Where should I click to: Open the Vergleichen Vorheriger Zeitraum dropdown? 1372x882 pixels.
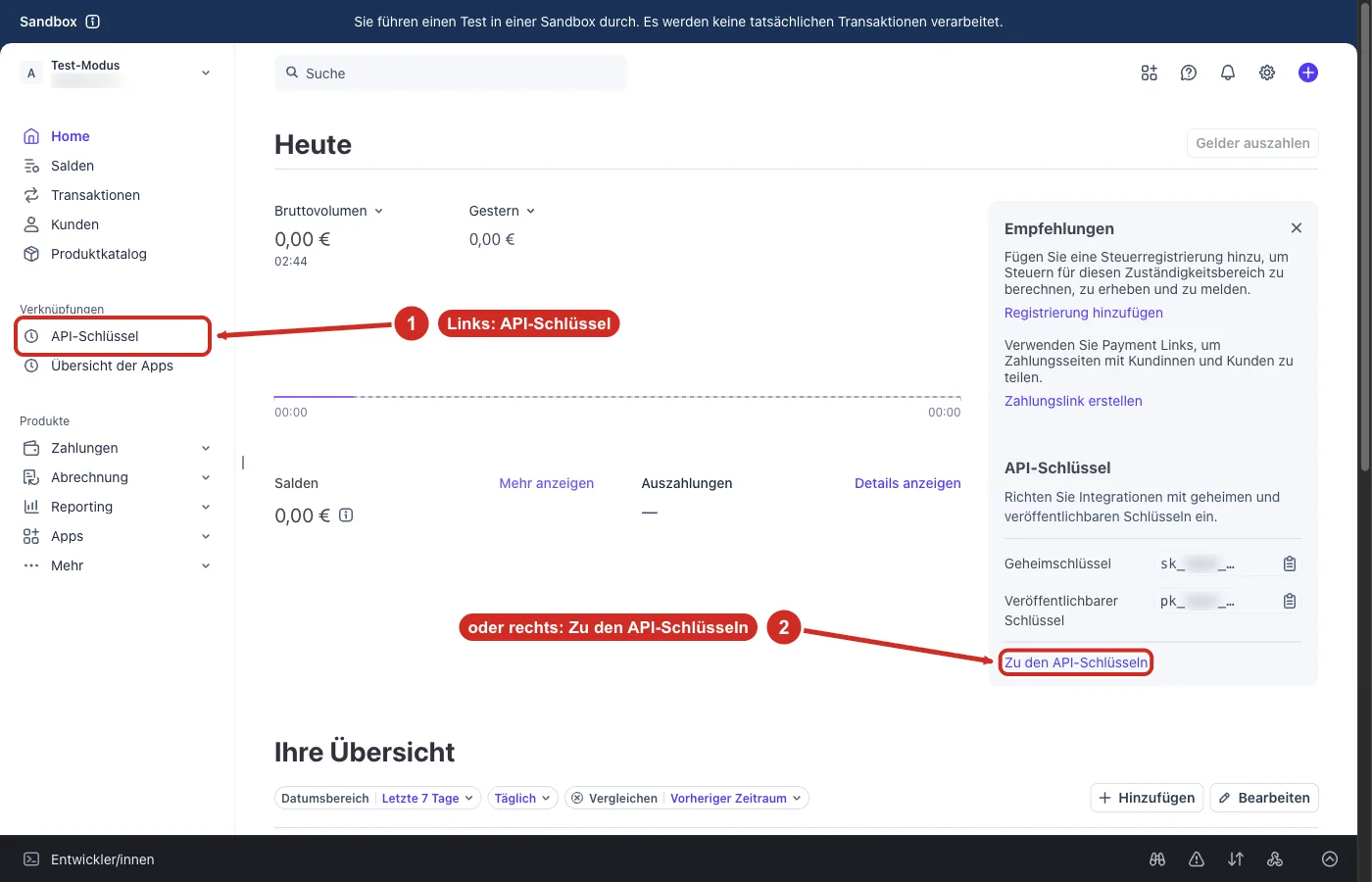[x=687, y=798]
